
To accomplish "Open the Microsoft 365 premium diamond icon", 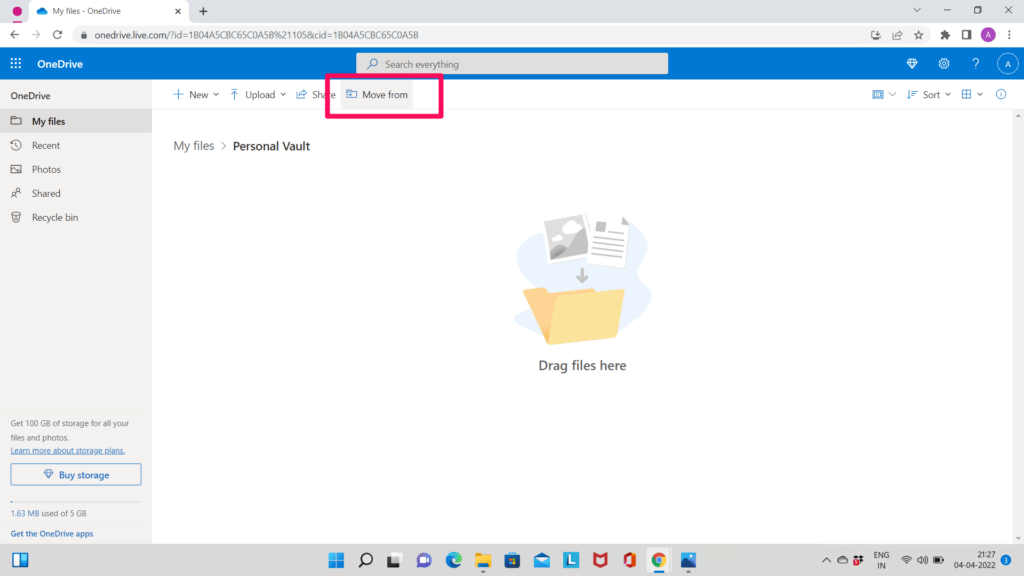I will coord(912,63).
